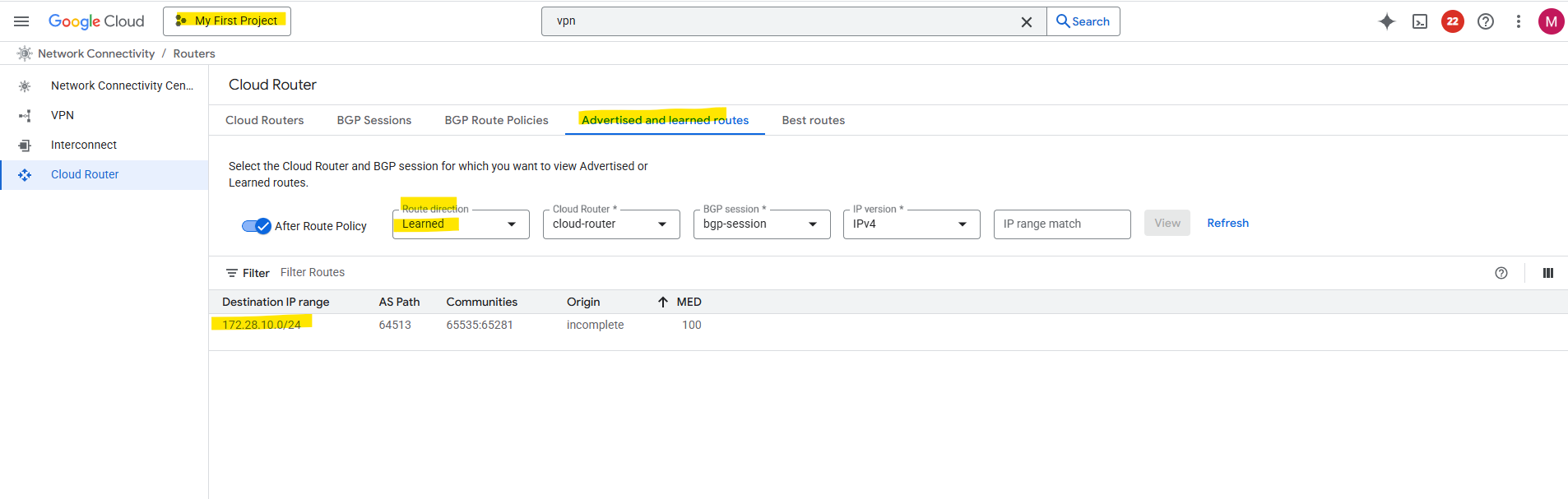Switch to the Best routes tab
This screenshot has width=1568, height=499.
coord(813,120)
